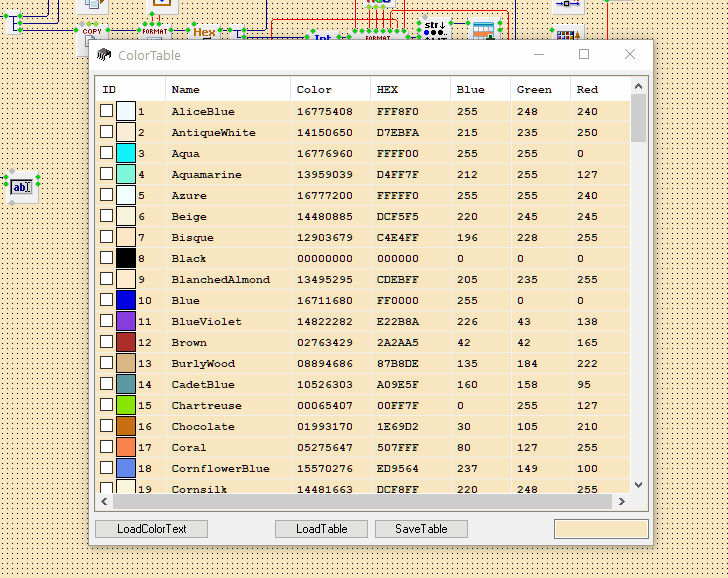Tick the checkbox for AliceBlue row
Image resolution: width=728 pixels, height=578 pixels.
coord(107,111)
